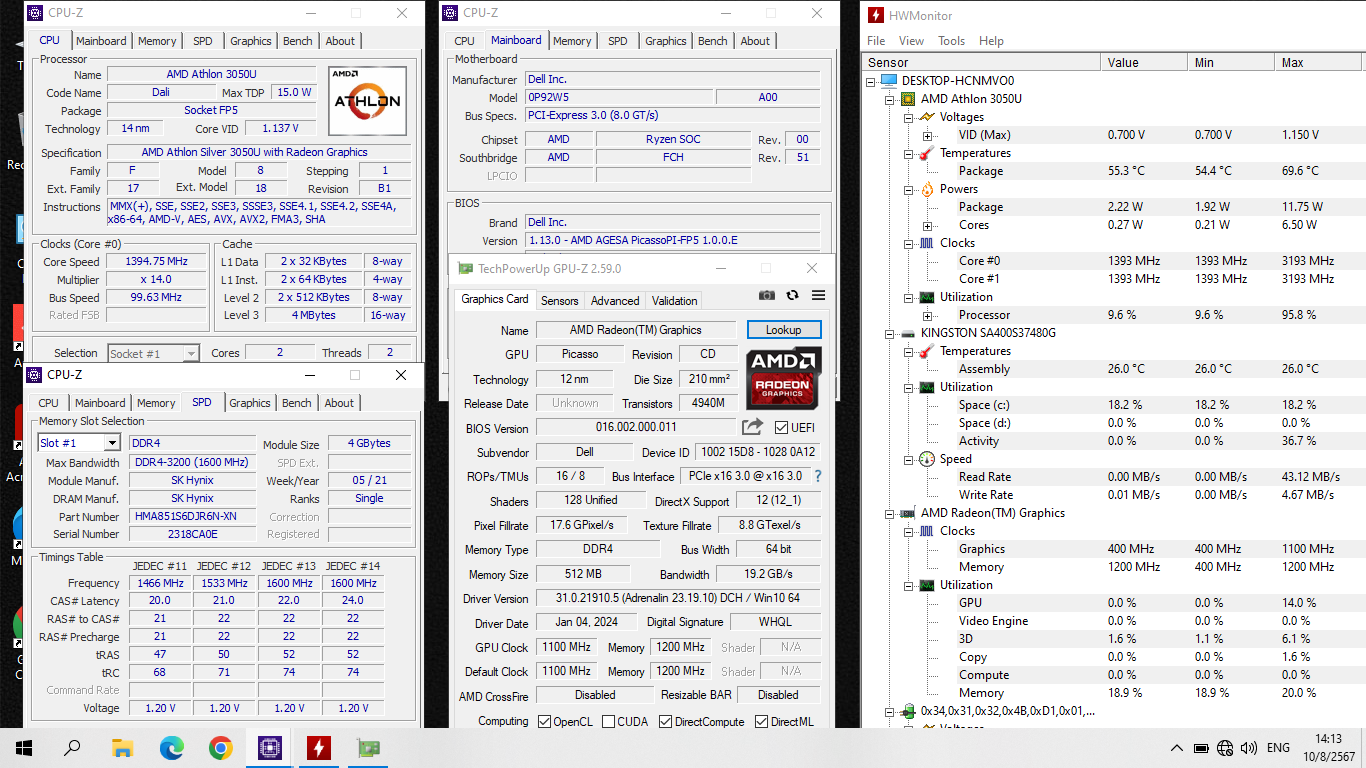Click the volume speaker tray icon

[1249, 747]
